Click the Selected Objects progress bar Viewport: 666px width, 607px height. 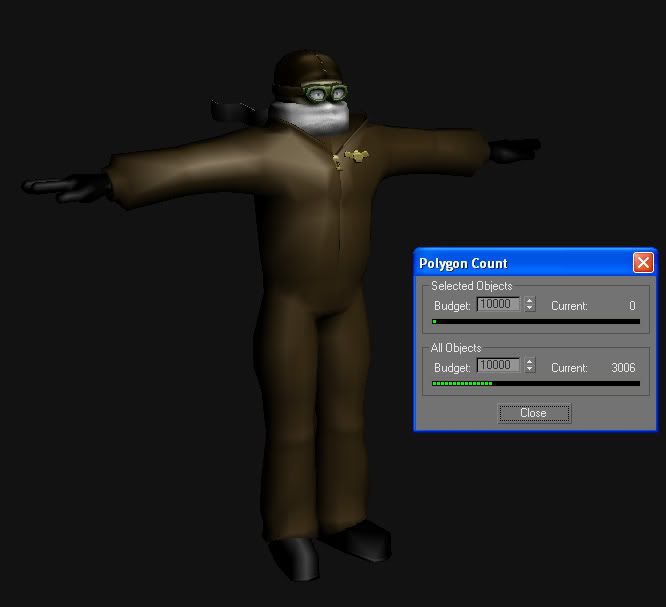(536, 322)
